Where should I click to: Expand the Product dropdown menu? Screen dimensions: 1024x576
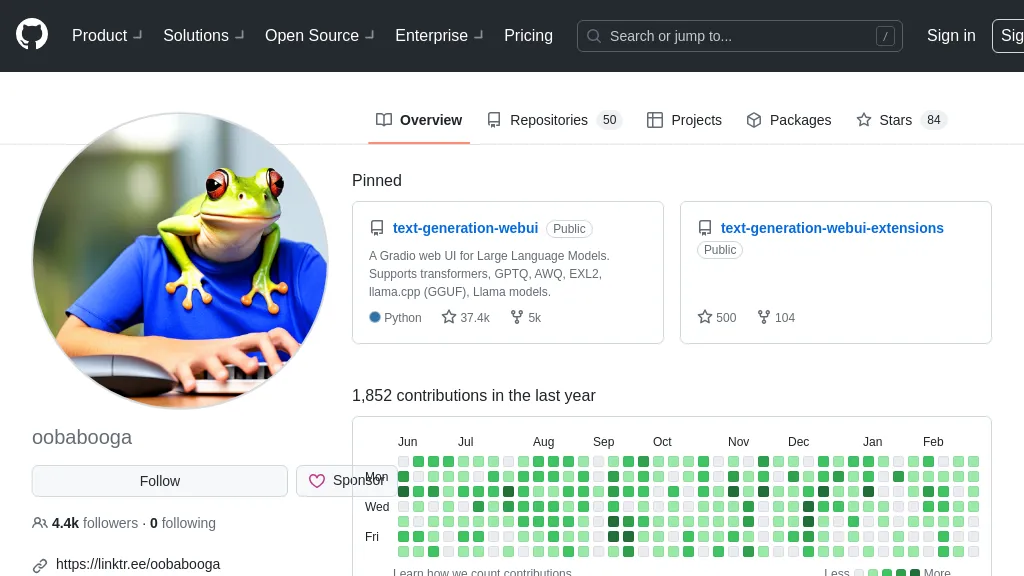[107, 35]
